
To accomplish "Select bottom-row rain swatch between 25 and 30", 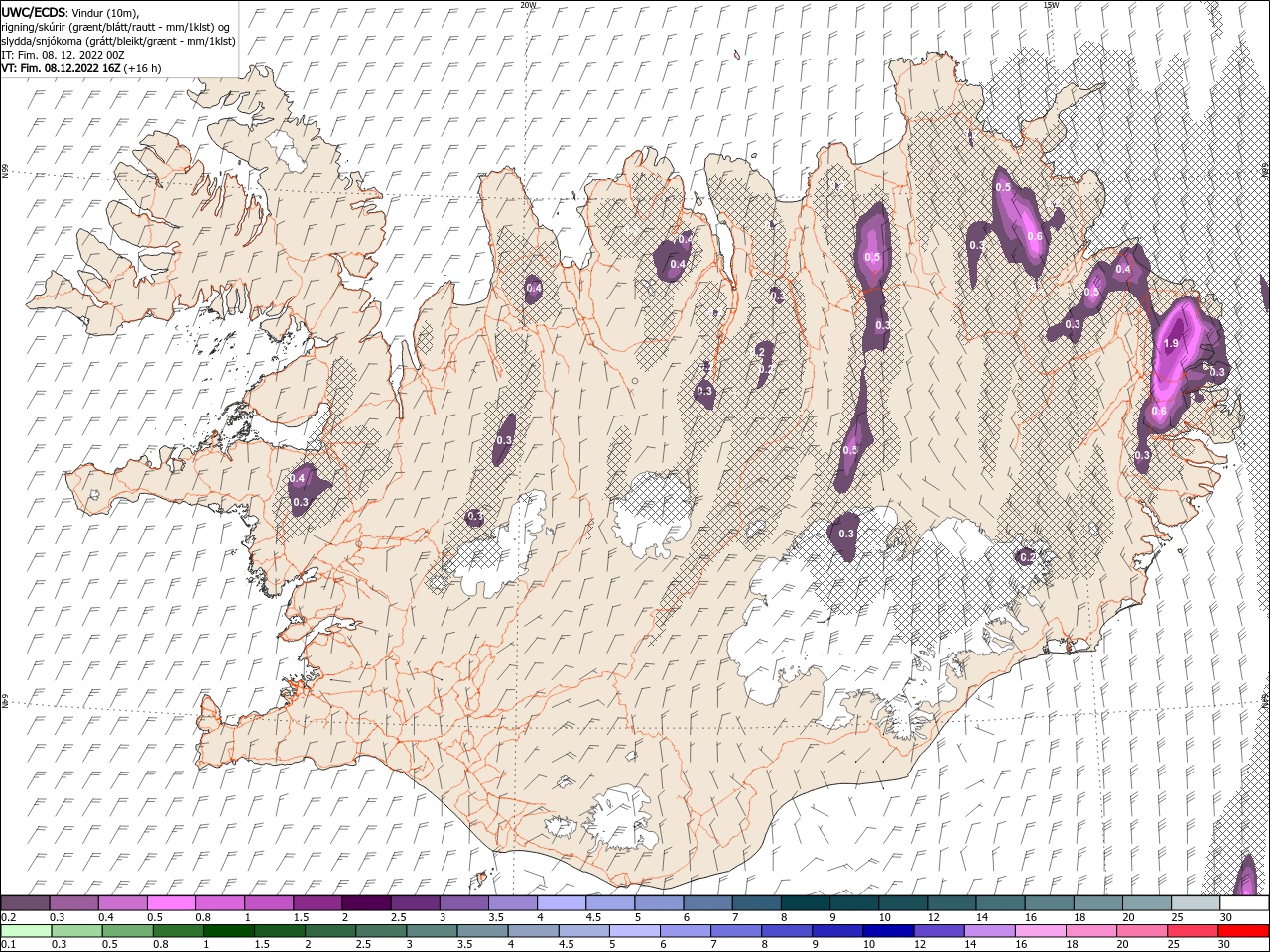I will [1195, 932].
